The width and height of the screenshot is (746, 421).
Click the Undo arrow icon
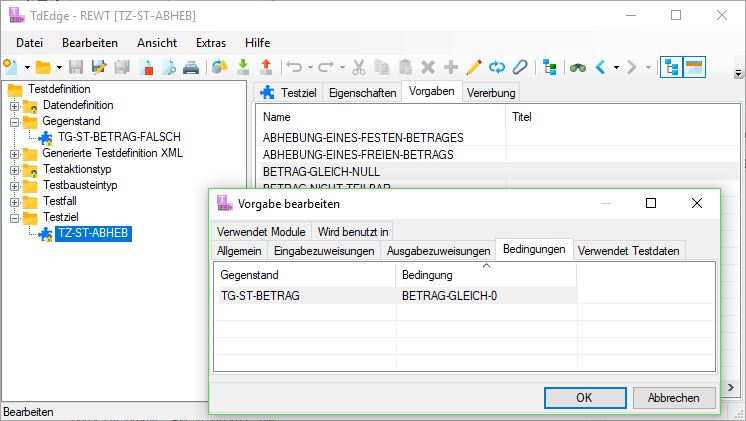click(x=294, y=68)
